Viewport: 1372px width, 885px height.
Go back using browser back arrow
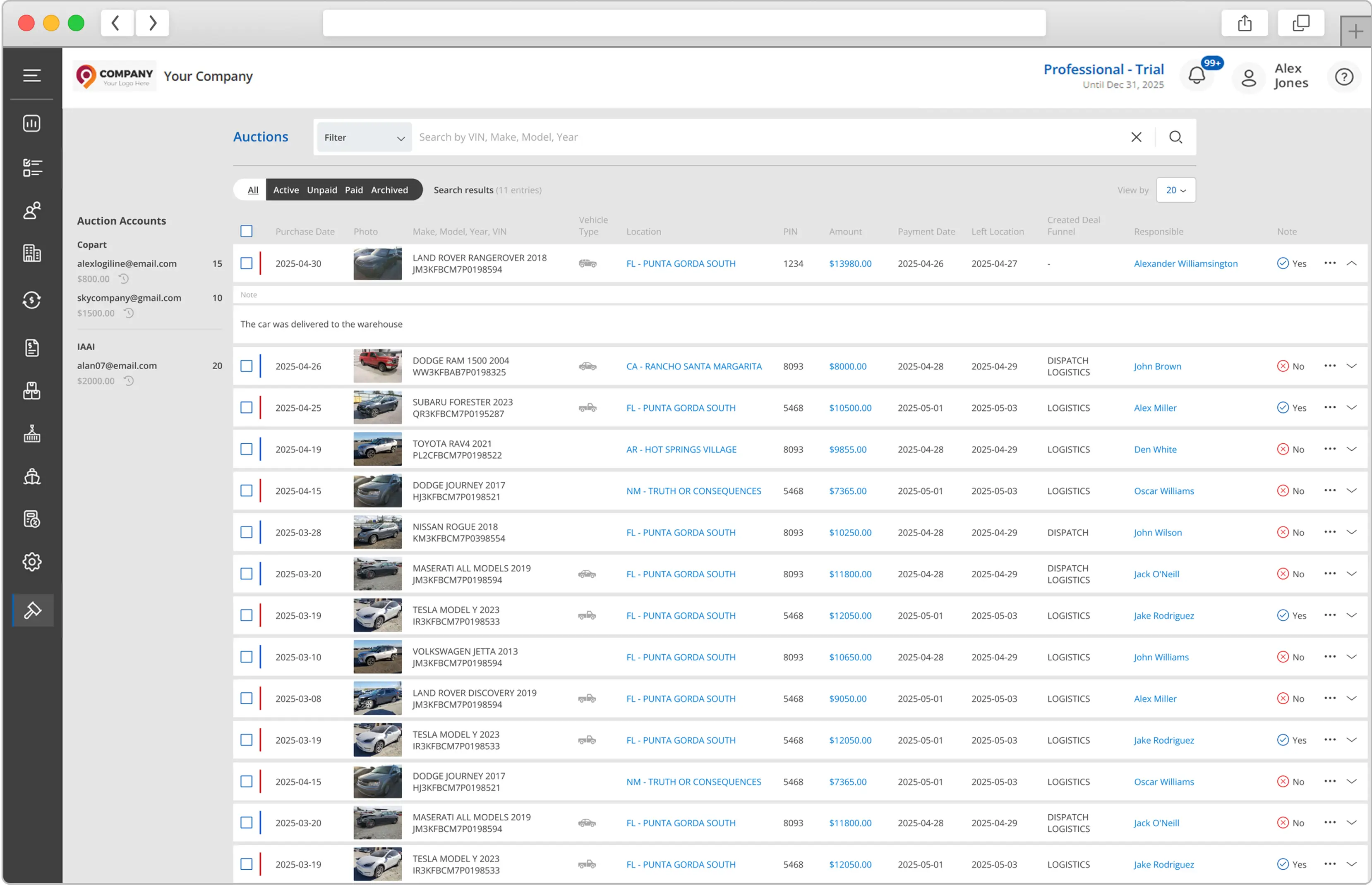tap(117, 24)
